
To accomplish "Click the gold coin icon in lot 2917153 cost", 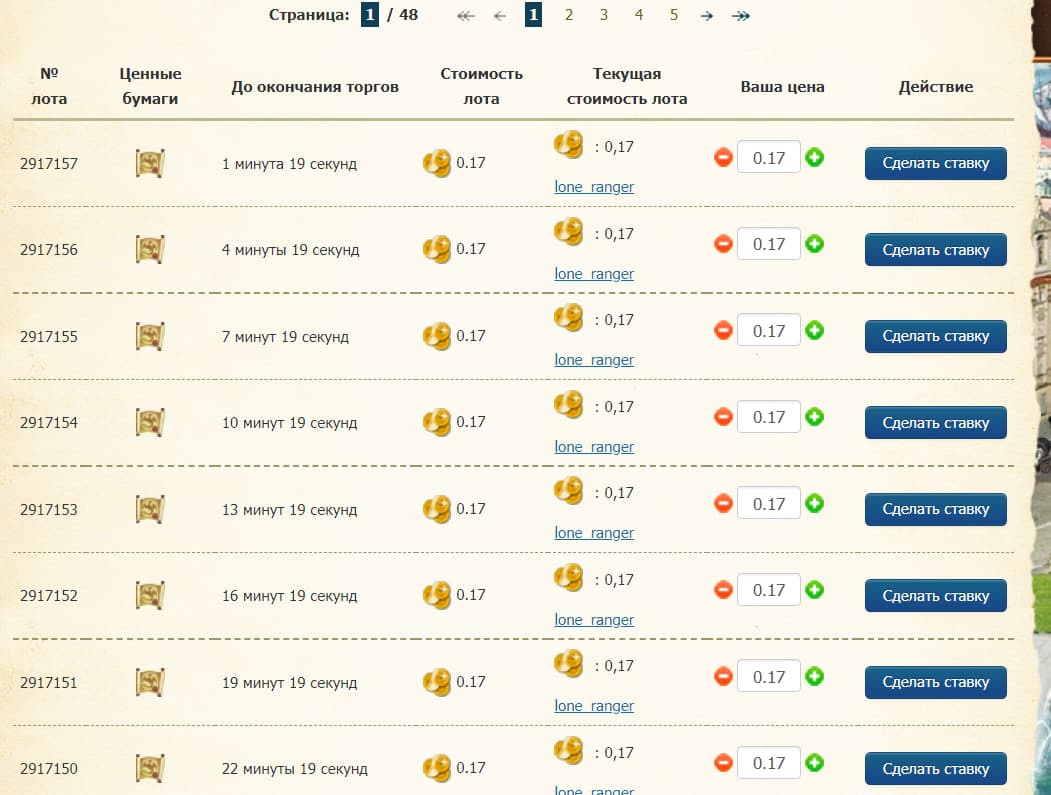I will coord(437,509).
